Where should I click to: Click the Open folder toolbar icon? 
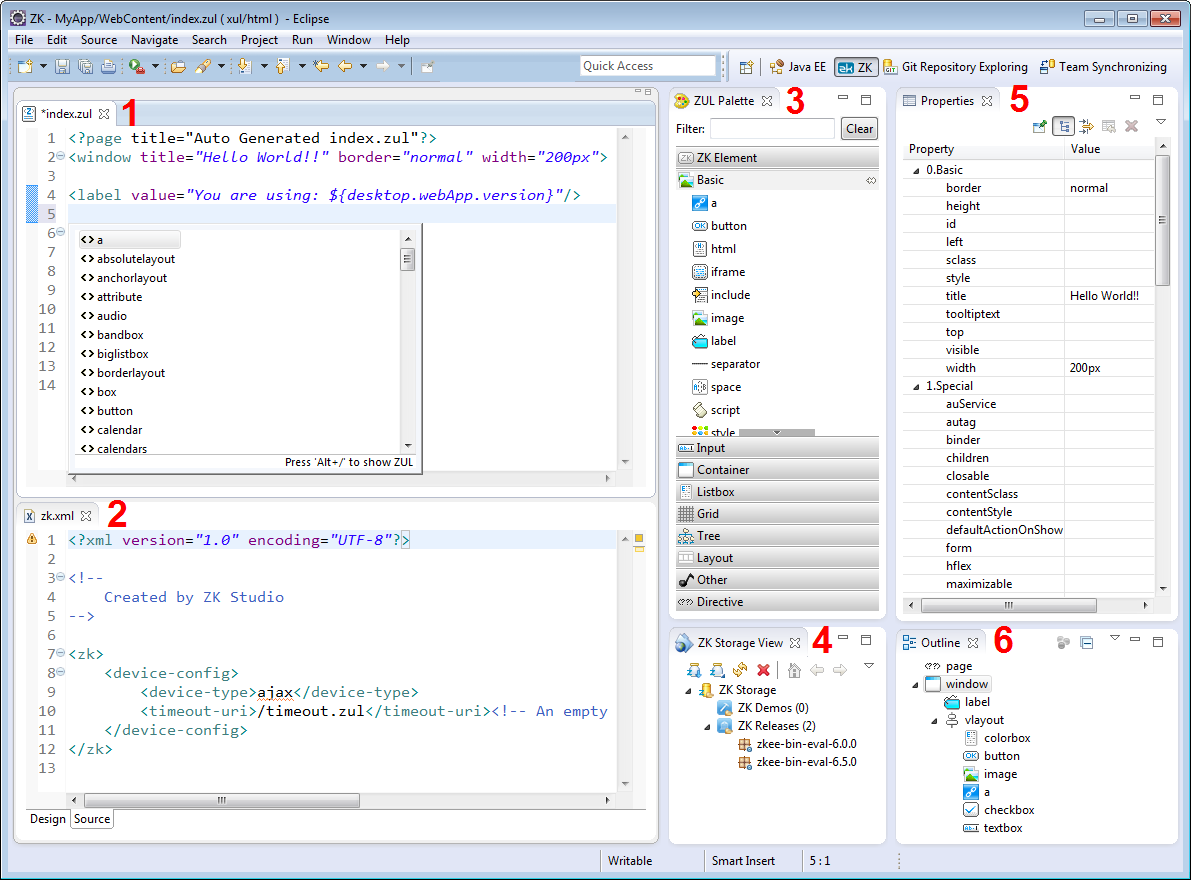tap(178, 67)
